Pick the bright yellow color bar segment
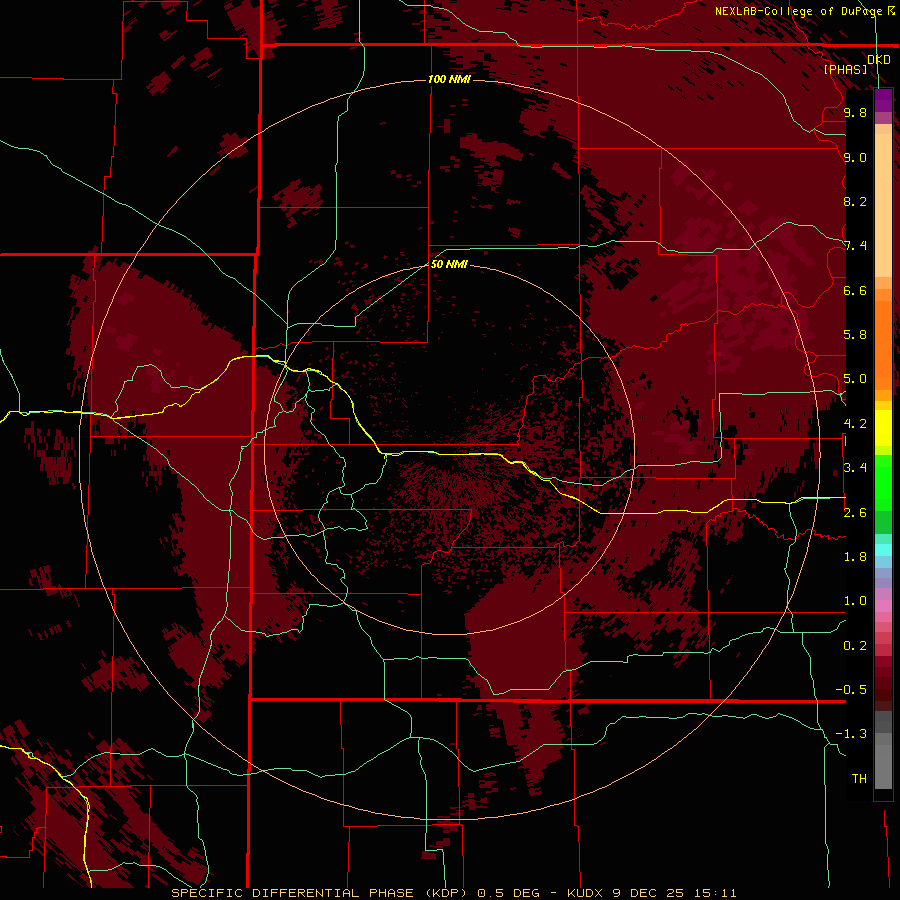Image resolution: width=900 pixels, height=900 pixels. click(883, 428)
